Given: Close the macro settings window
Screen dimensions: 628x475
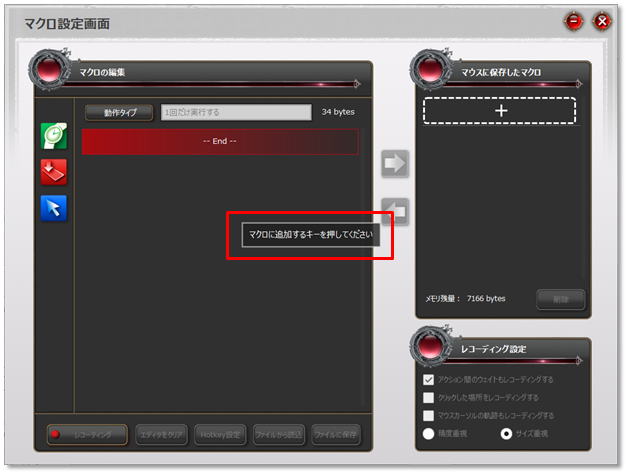Looking at the screenshot, I should [601, 21].
